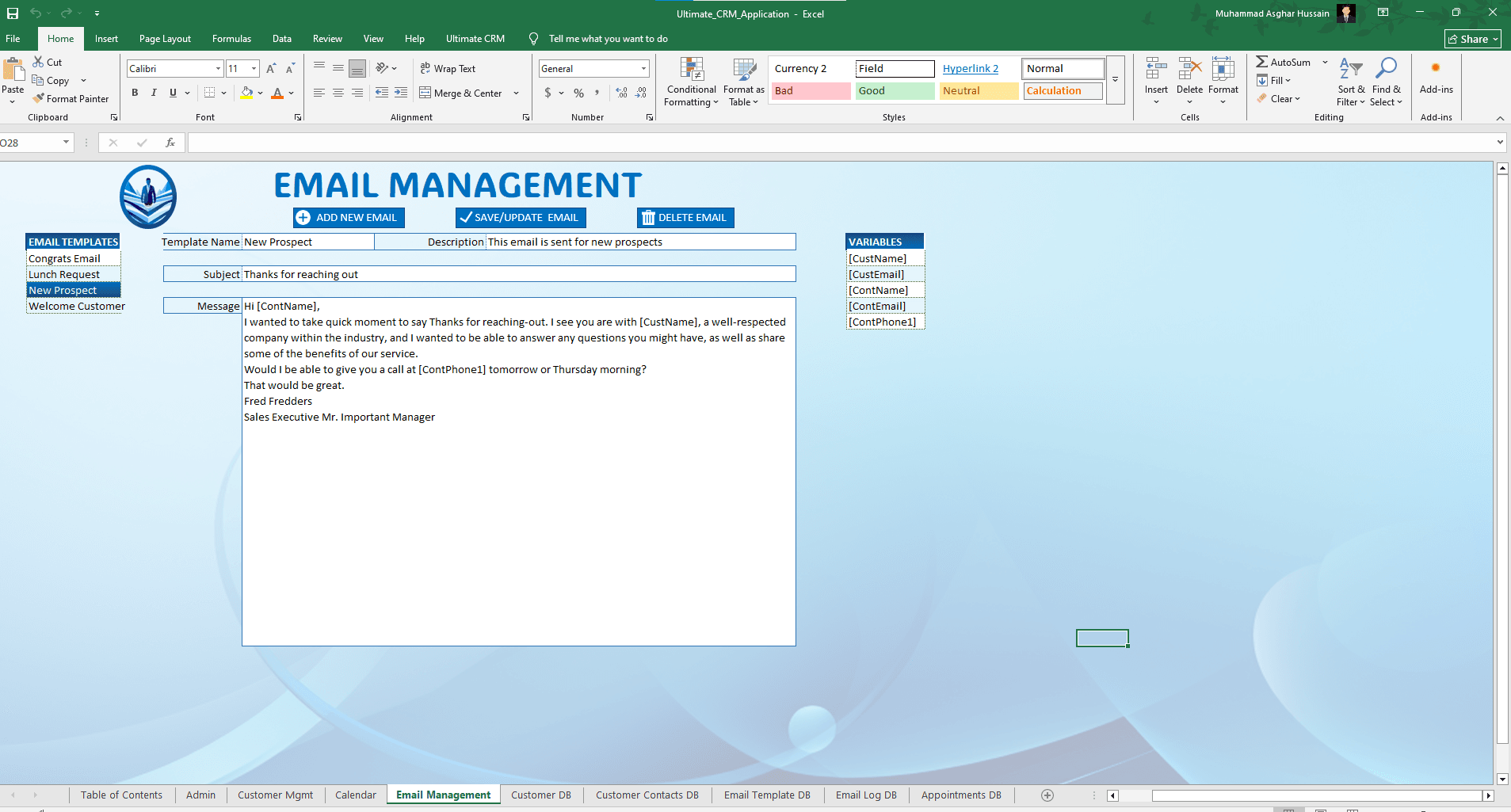This screenshot has width=1511, height=812.
Task: Click the Format Painter brush icon
Action: 38,98
